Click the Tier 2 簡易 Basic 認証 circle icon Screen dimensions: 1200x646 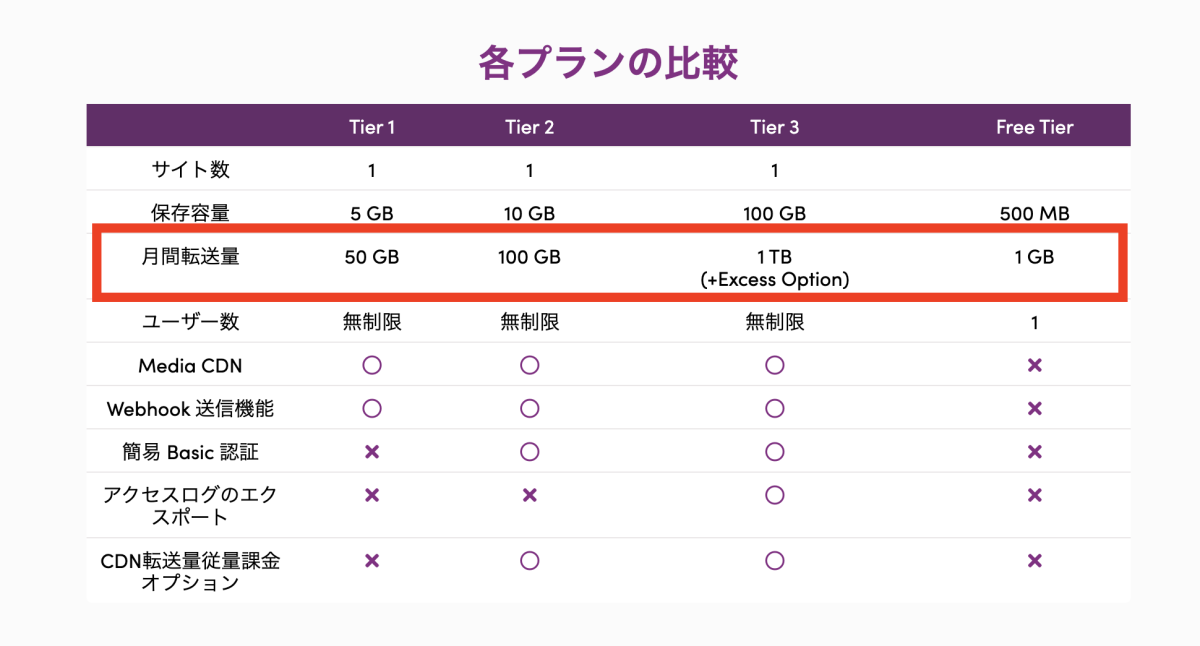coord(530,452)
